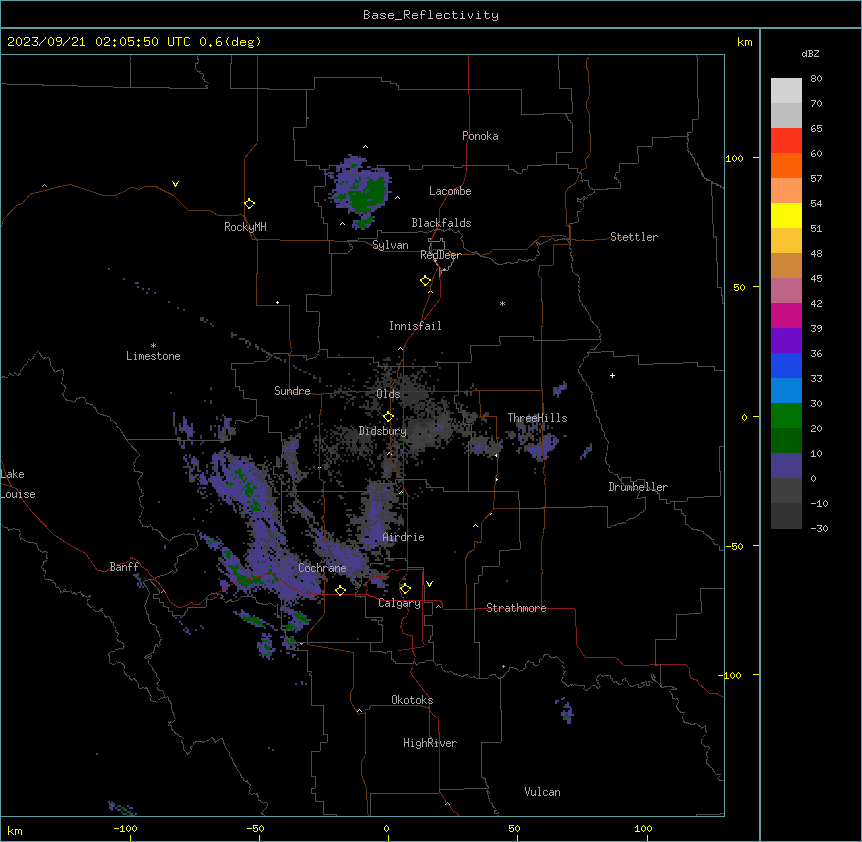Click the yellow v marker northwest of RockyMH
This screenshot has width=862, height=842.
pos(175,184)
